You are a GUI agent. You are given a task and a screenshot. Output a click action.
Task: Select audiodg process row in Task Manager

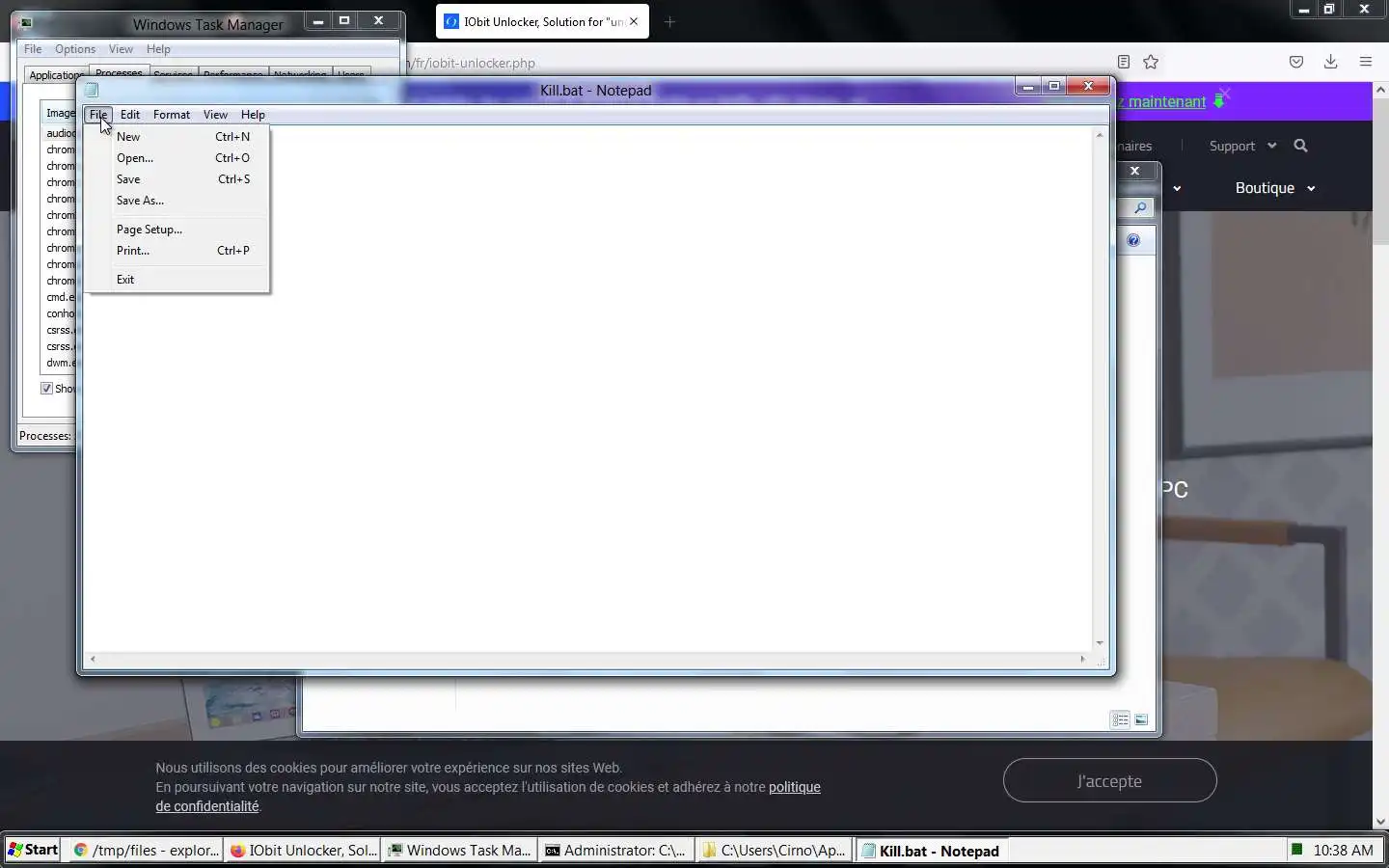click(x=61, y=134)
